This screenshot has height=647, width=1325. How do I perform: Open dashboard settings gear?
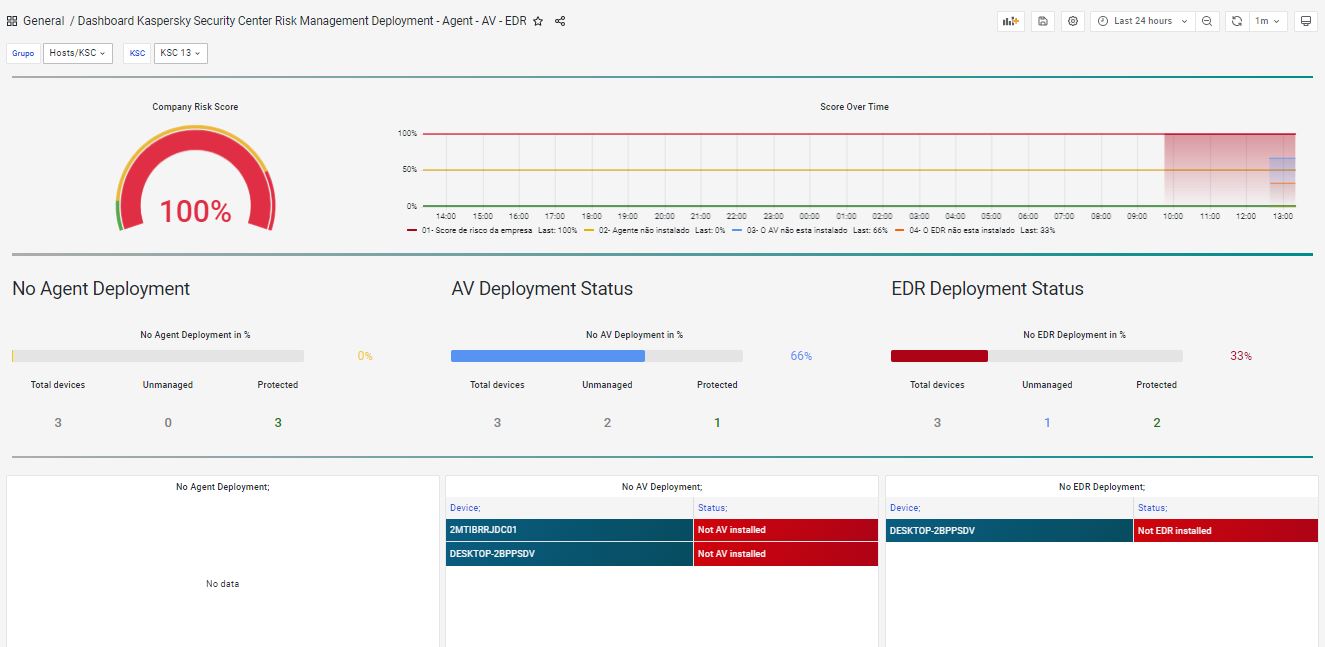[1073, 21]
